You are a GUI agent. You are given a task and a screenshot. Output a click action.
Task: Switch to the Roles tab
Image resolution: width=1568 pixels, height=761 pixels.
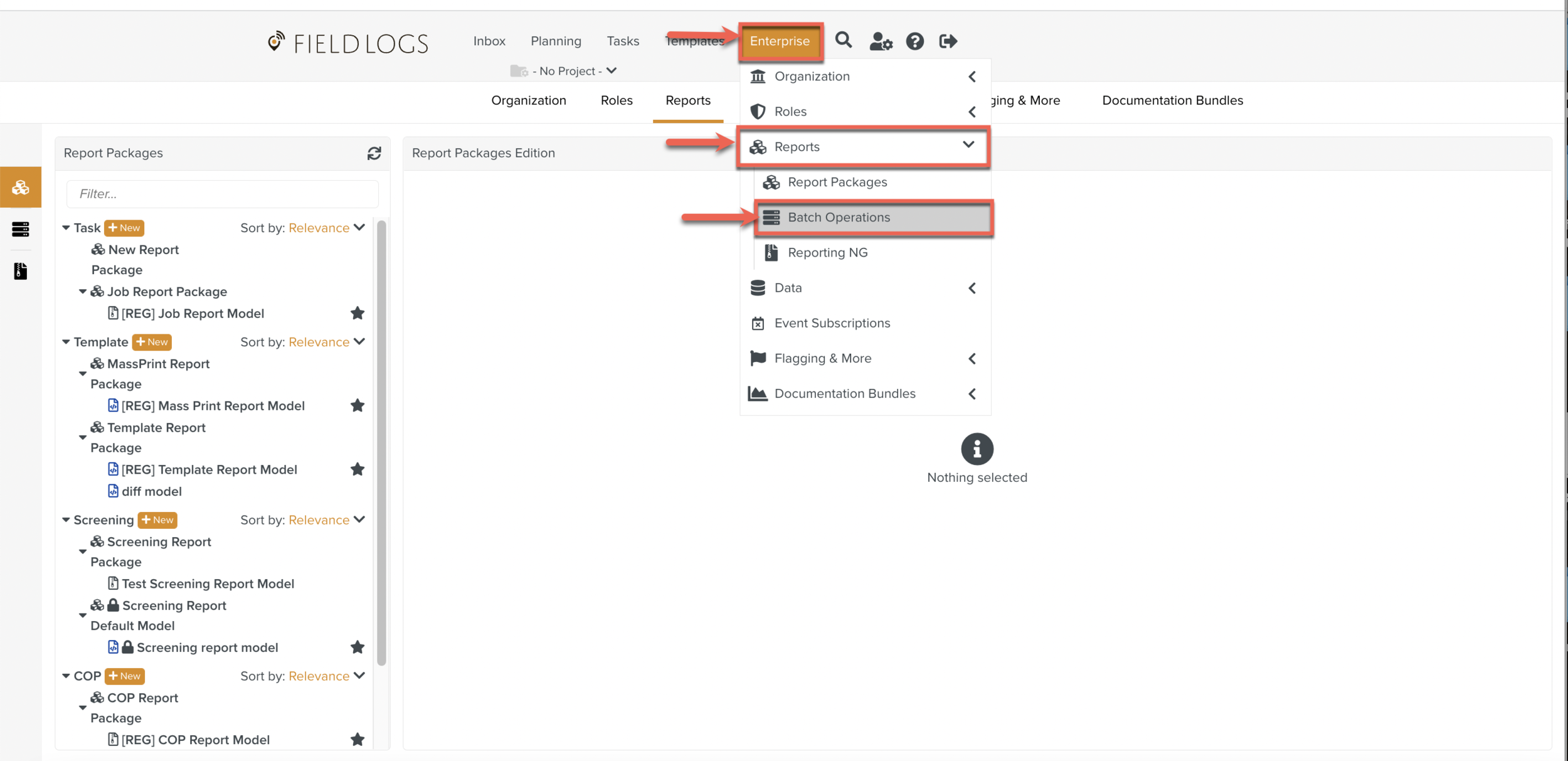pyautogui.click(x=617, y=100)
